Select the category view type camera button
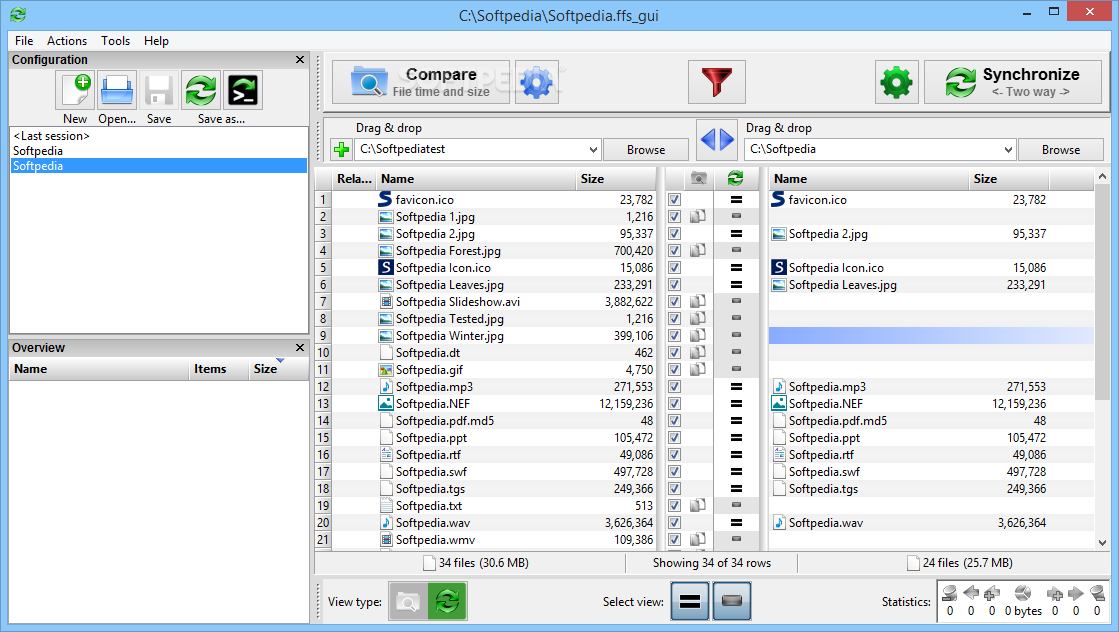Screen dimensions: 1119x632 click(408, 601)
